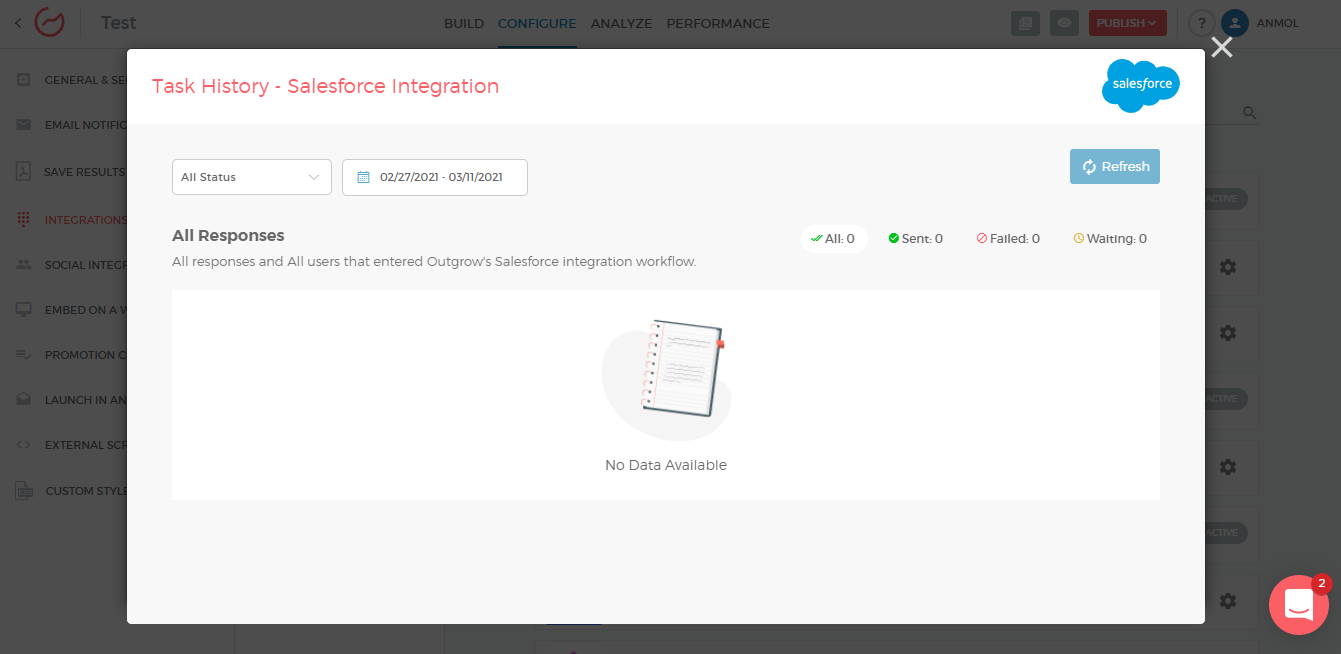Click the Custom Styles icon in sidebar
The height and width of the screenshot is (654, 1341).
(24, 491)
